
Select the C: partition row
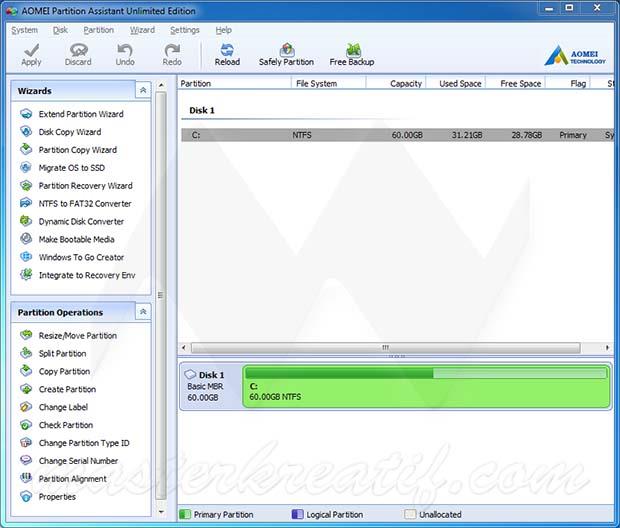tap(397, 135)
